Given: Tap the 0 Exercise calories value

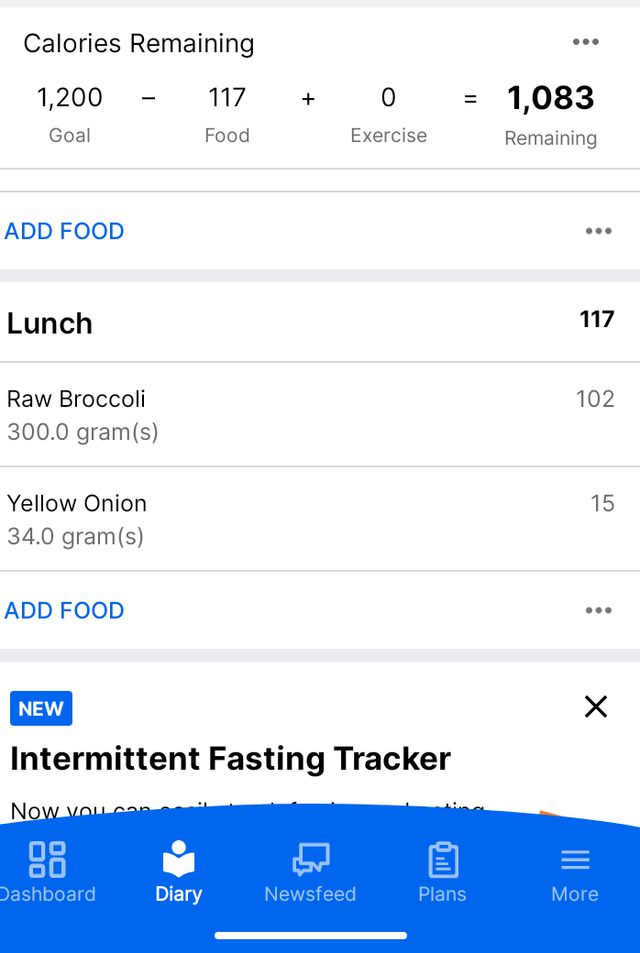Looking at the screenshot, I should [x=388, y=98].
